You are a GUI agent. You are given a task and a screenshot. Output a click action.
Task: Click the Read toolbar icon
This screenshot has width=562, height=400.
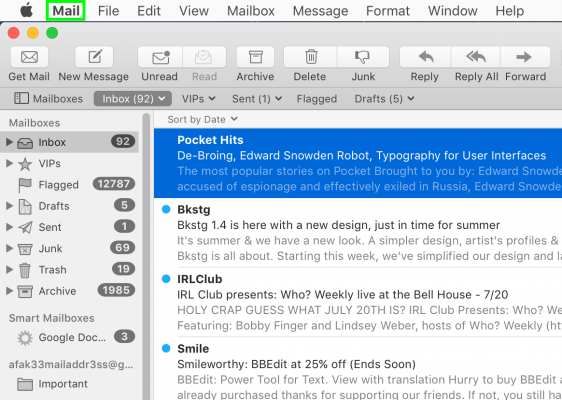click(204, 57)
